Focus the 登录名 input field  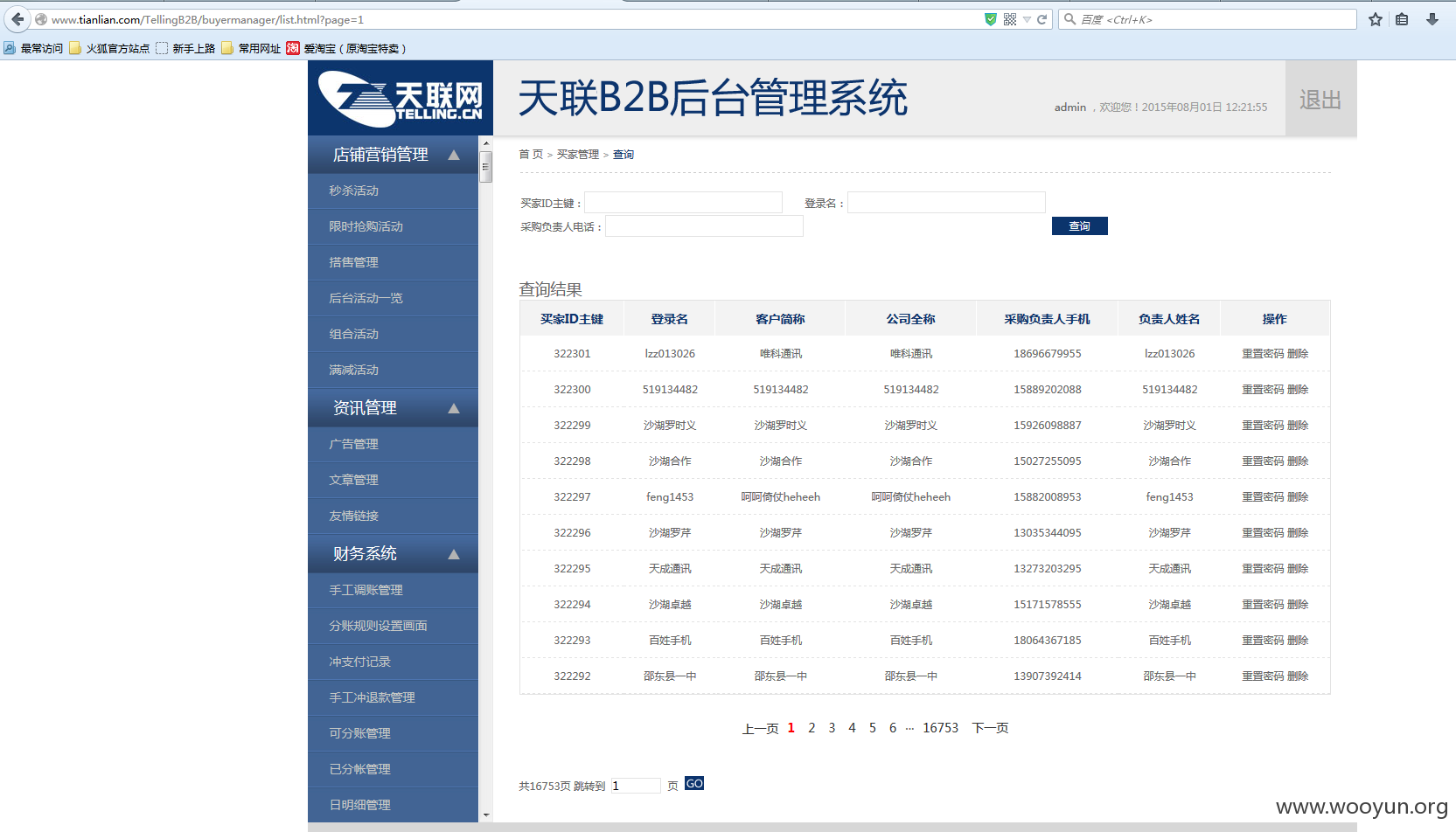[x=946, y=203]
